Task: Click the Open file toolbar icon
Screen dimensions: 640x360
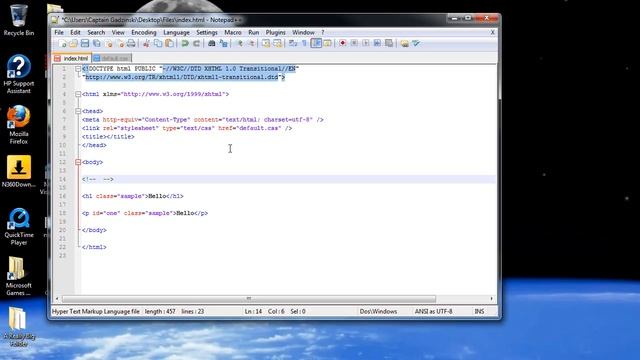Action: (x=73, y=43)
